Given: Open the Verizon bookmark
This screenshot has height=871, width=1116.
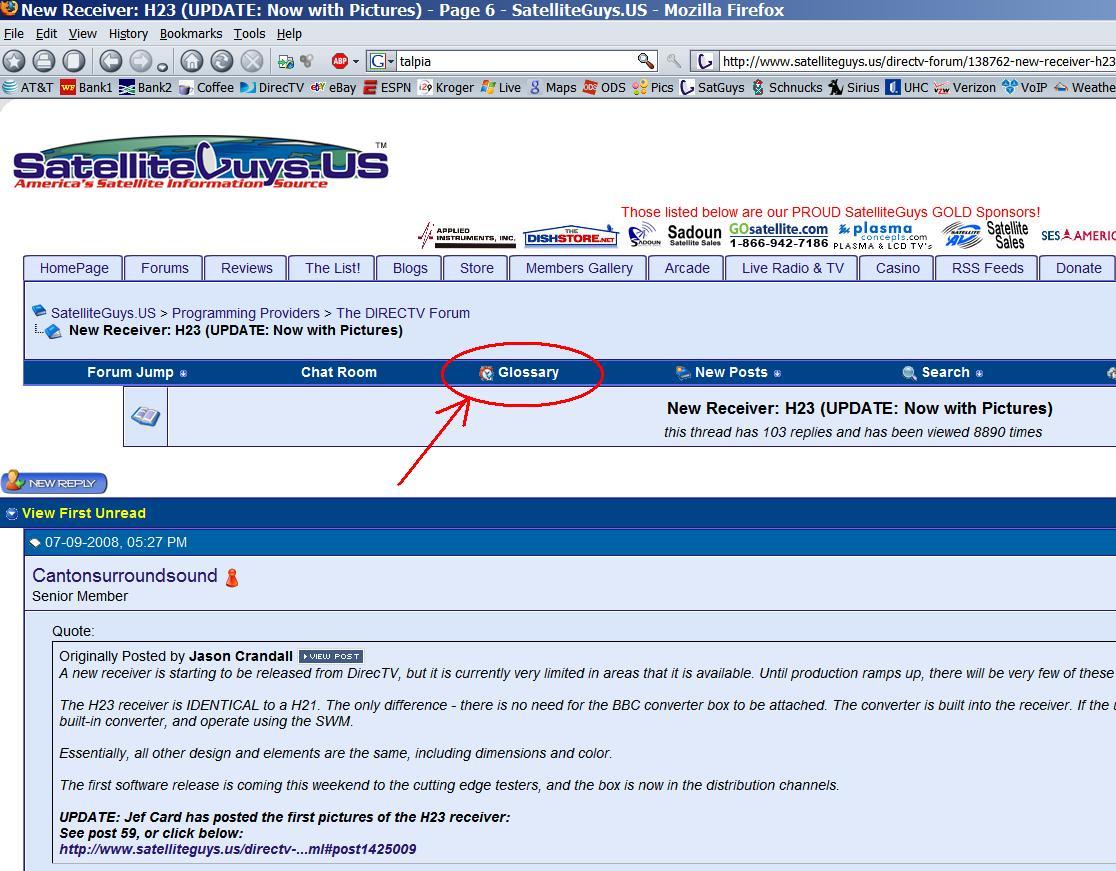Looking at the screenshot, I should pos(965,88).
